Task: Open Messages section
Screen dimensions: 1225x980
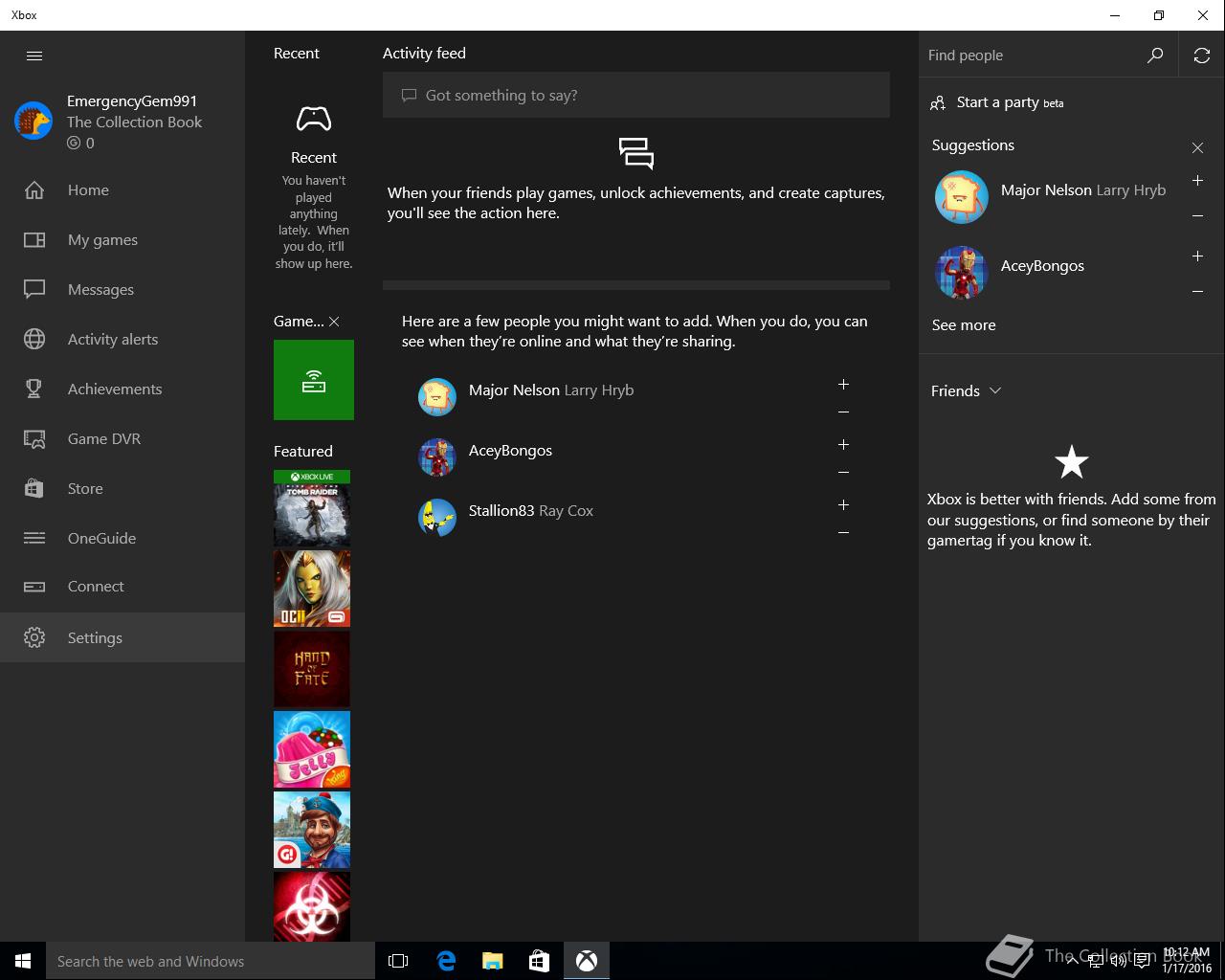Action: (122, 289)
